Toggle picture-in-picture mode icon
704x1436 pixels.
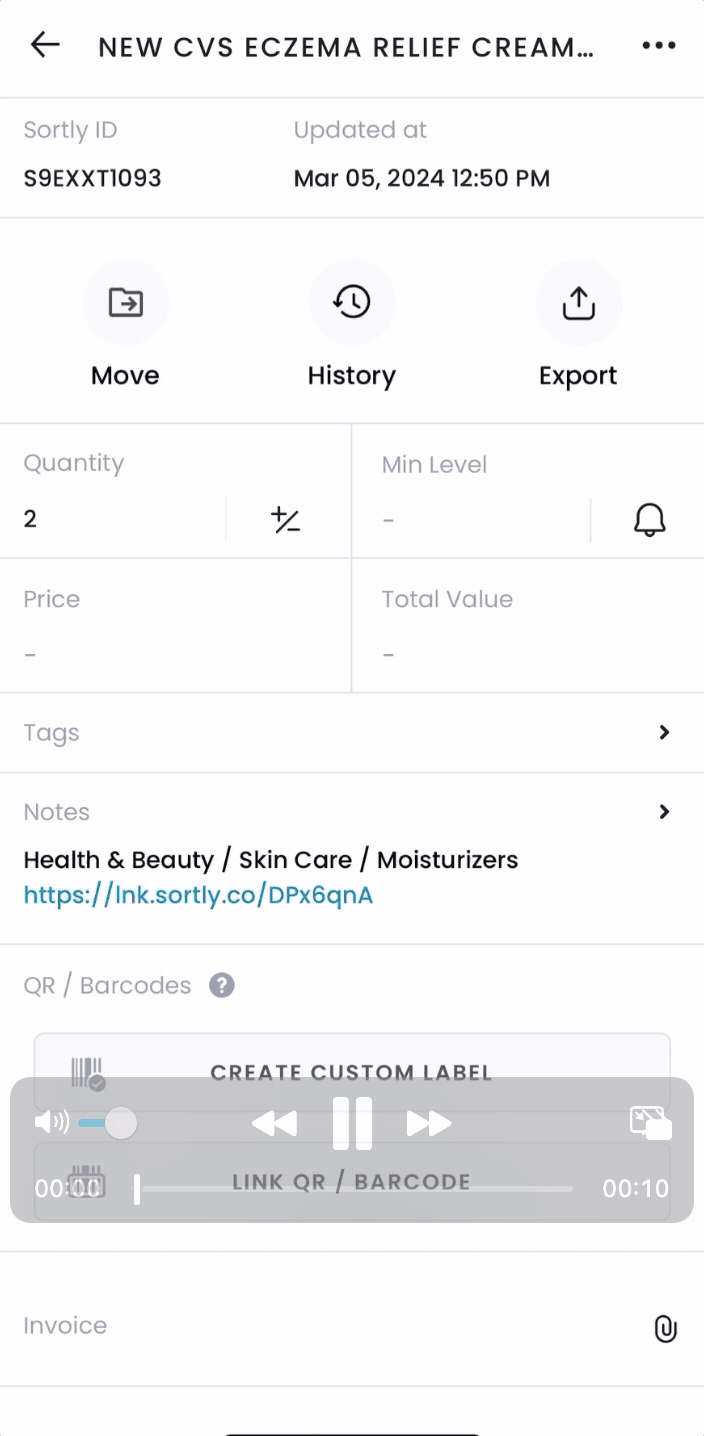point(651,1123)
